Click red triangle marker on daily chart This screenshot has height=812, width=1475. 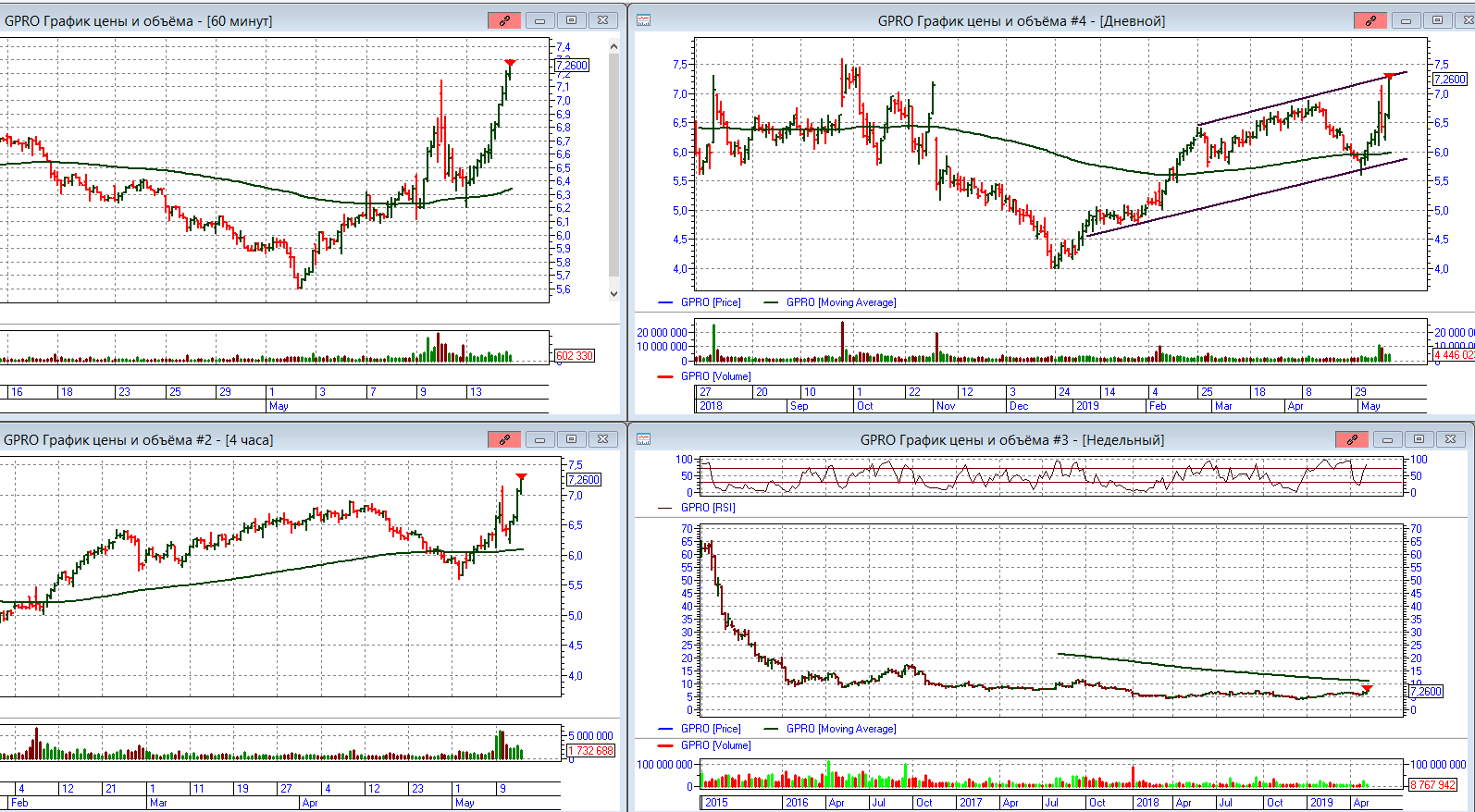coord(1390,77)
